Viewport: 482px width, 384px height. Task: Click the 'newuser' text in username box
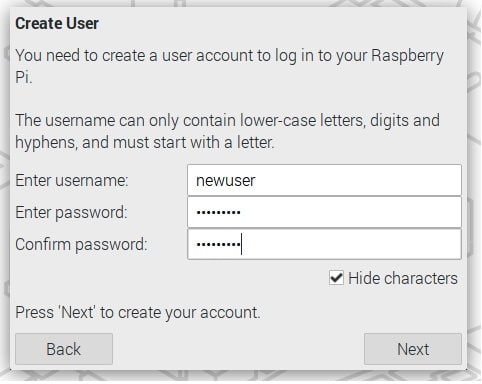click(225, 180)
